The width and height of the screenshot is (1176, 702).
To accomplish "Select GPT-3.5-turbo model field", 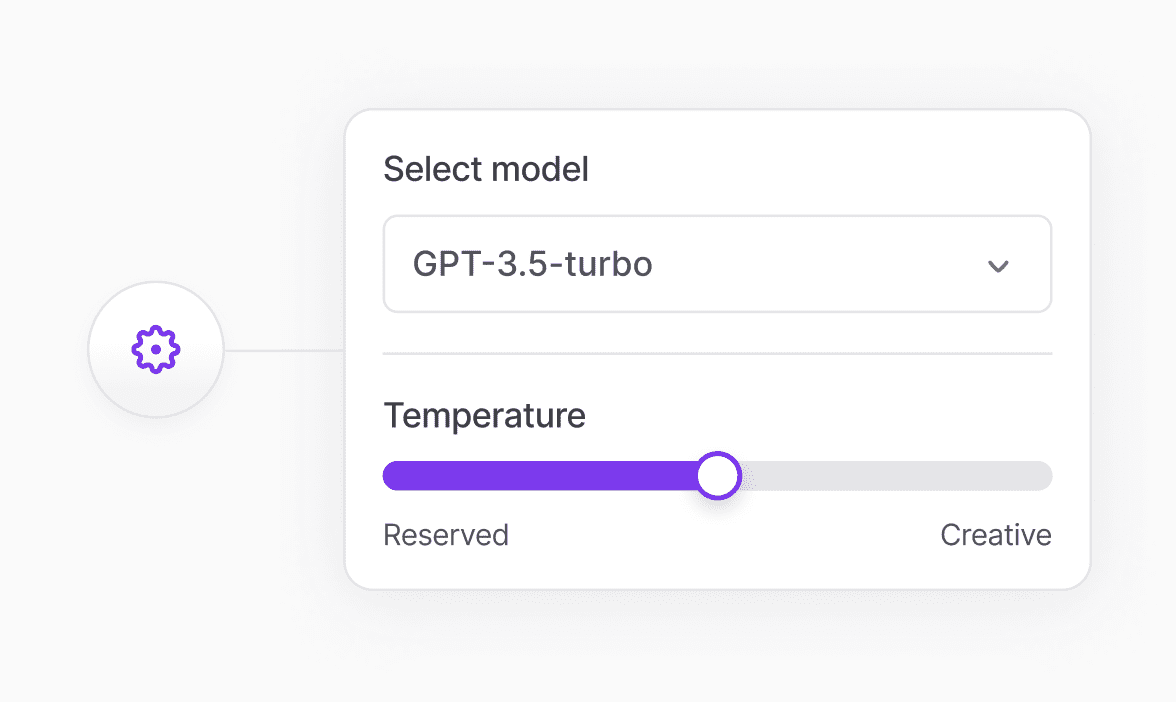I will (717, 264).
